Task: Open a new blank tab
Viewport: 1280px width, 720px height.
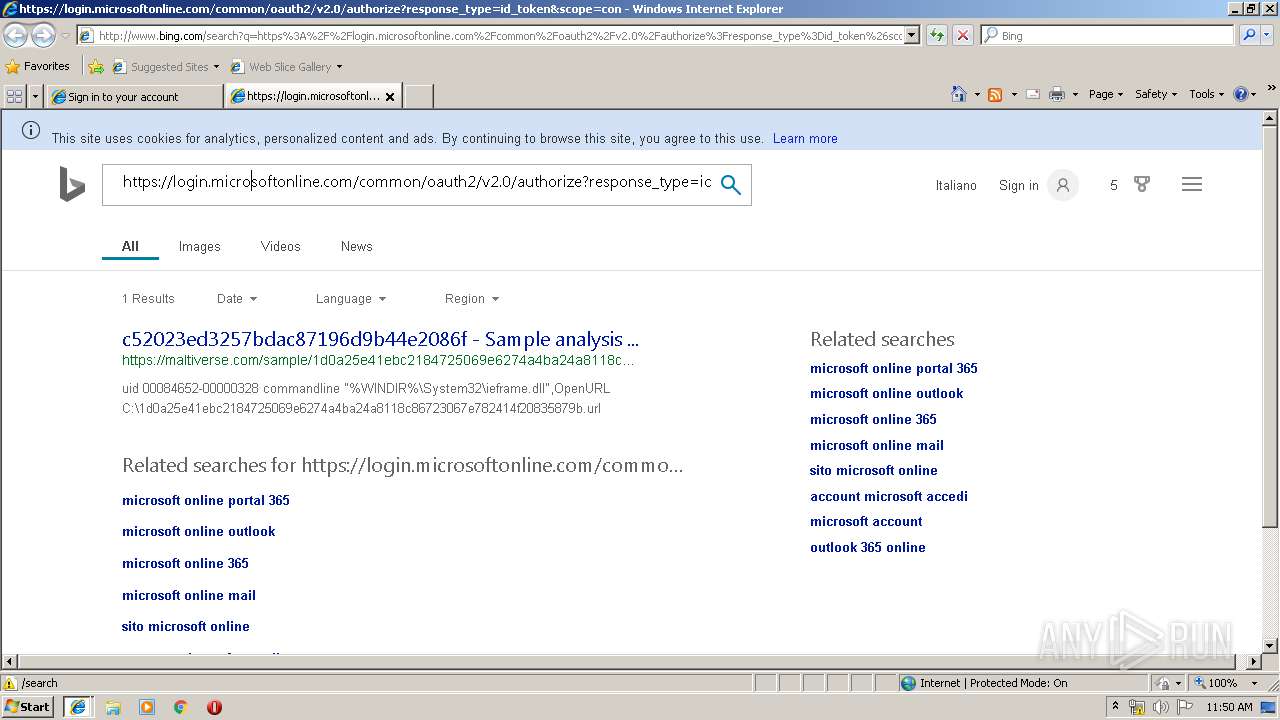Action: click(418, 97)
